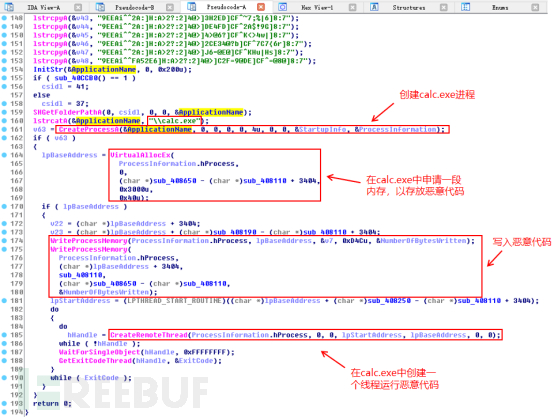Toggle breakpoint dot on line 185

tap(4, 335)
